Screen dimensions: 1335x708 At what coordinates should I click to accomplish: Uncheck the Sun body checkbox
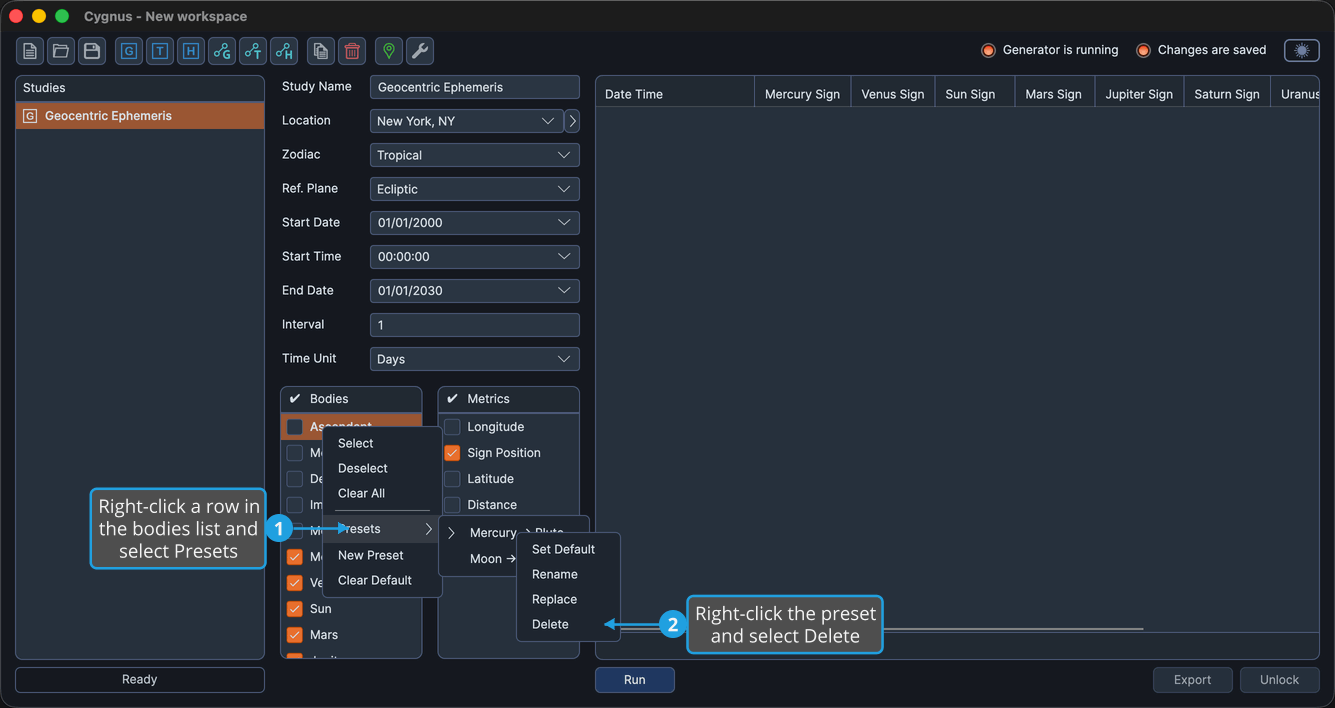295,609
